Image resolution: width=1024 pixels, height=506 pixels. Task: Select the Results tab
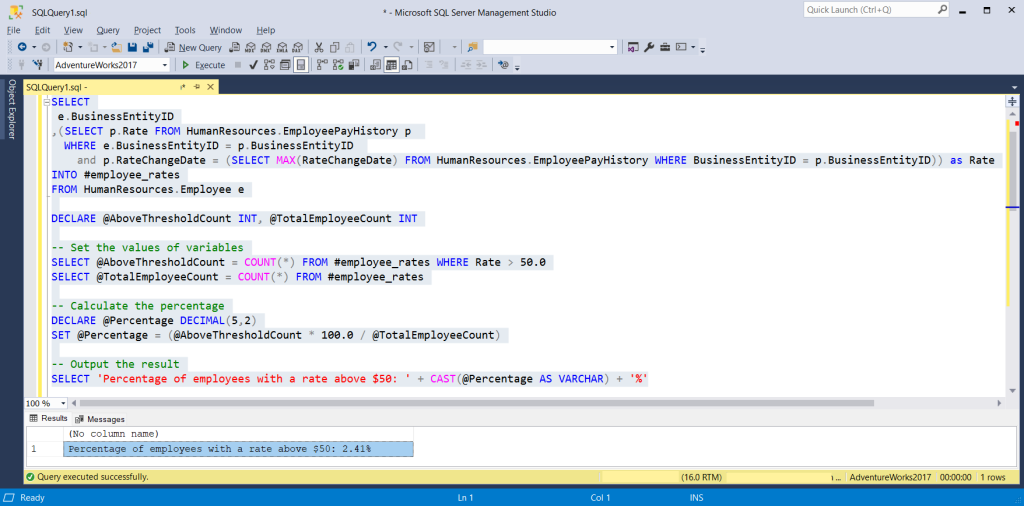(x=49, y=419)
